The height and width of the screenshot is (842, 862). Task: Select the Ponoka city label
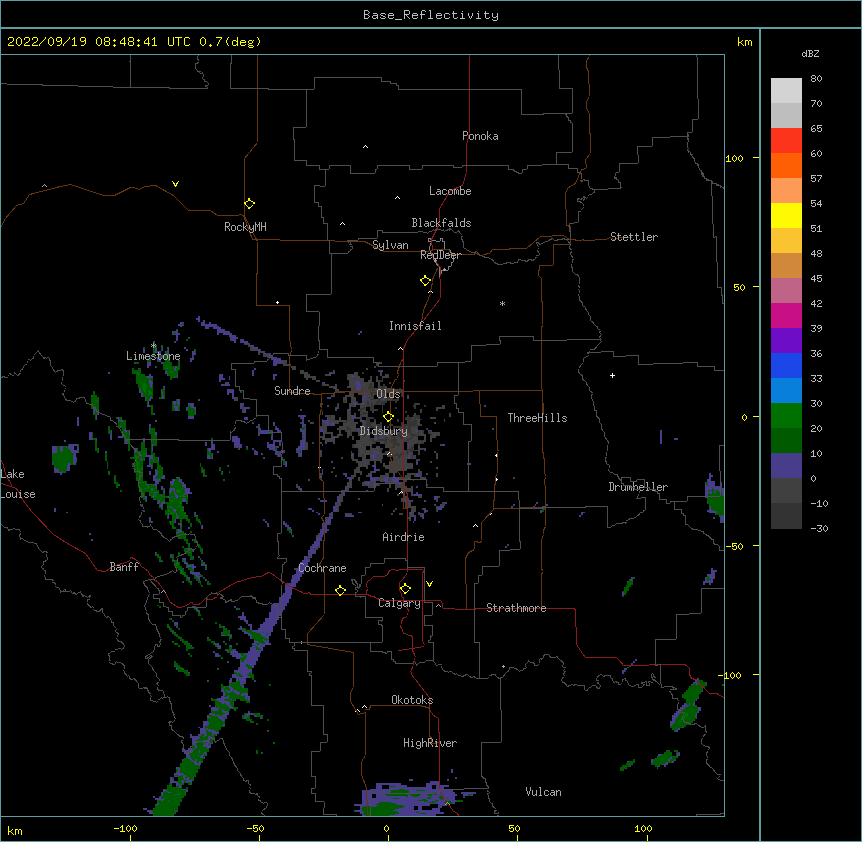pyautogui.click(x=480, y=136)
